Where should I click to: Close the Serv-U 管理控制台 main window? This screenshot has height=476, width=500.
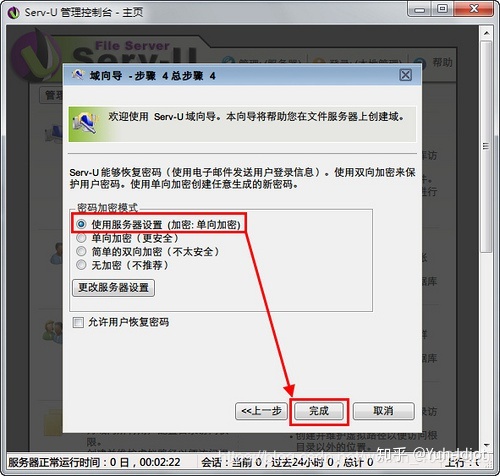pyautogui.click(x=473, y=9)
